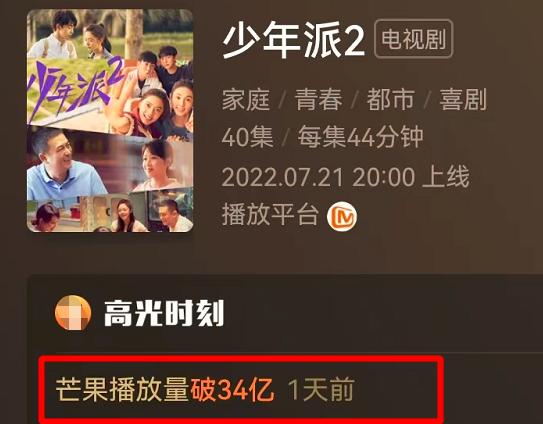Open the 家庭 genre link
Screen dimensions: 543x424
pyautogui.click(x=246, y=99)
